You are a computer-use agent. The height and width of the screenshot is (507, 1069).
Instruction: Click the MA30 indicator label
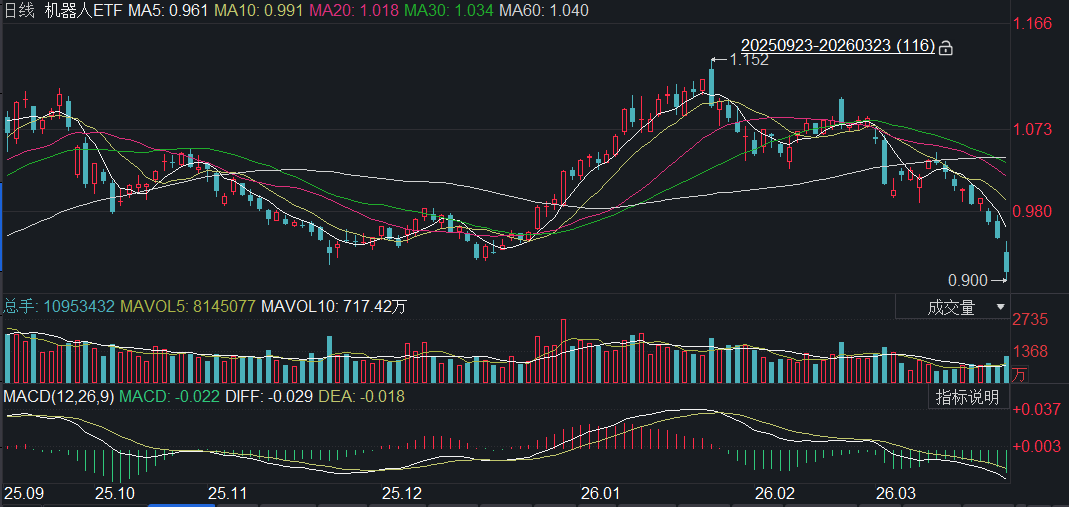pyautogui.click(x=432, y=10)
